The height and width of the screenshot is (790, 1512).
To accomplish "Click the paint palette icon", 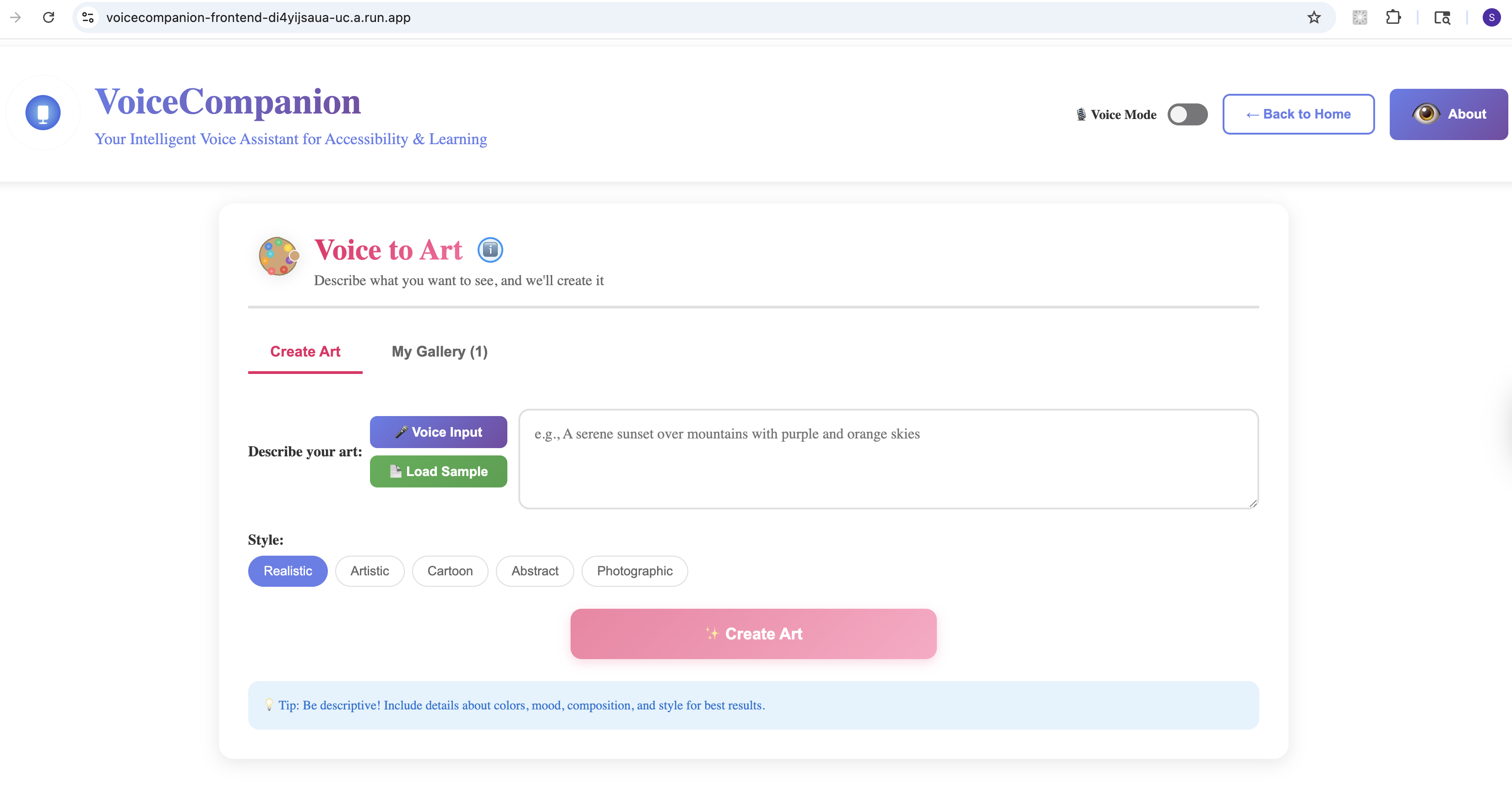I will 279,256.
